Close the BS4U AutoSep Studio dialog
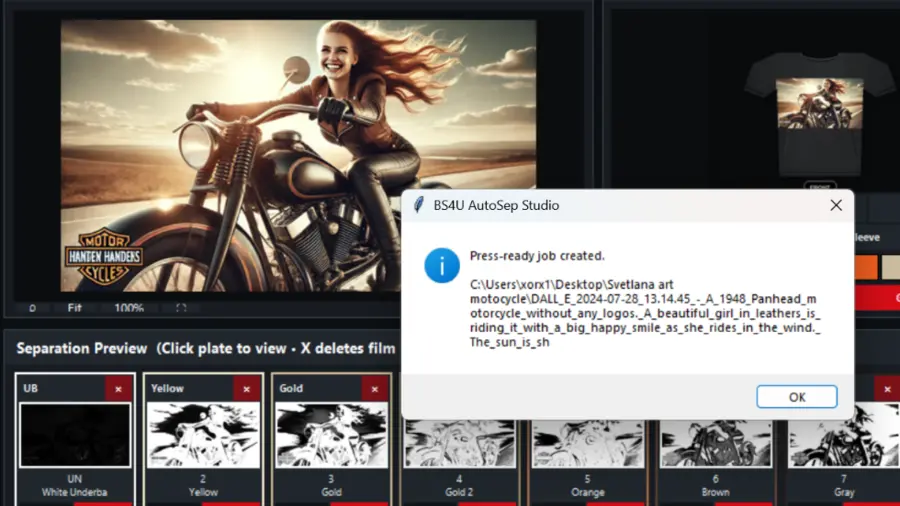Screen dimensions: 900x506 click(836, 205)
